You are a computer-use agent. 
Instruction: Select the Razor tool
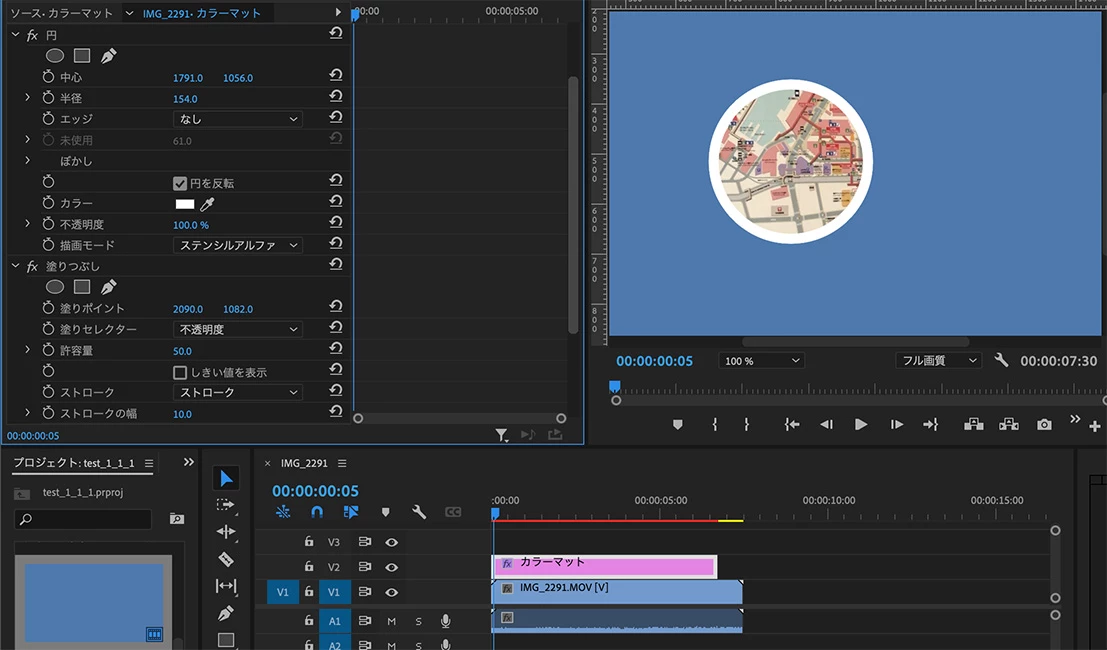point(226,559)
